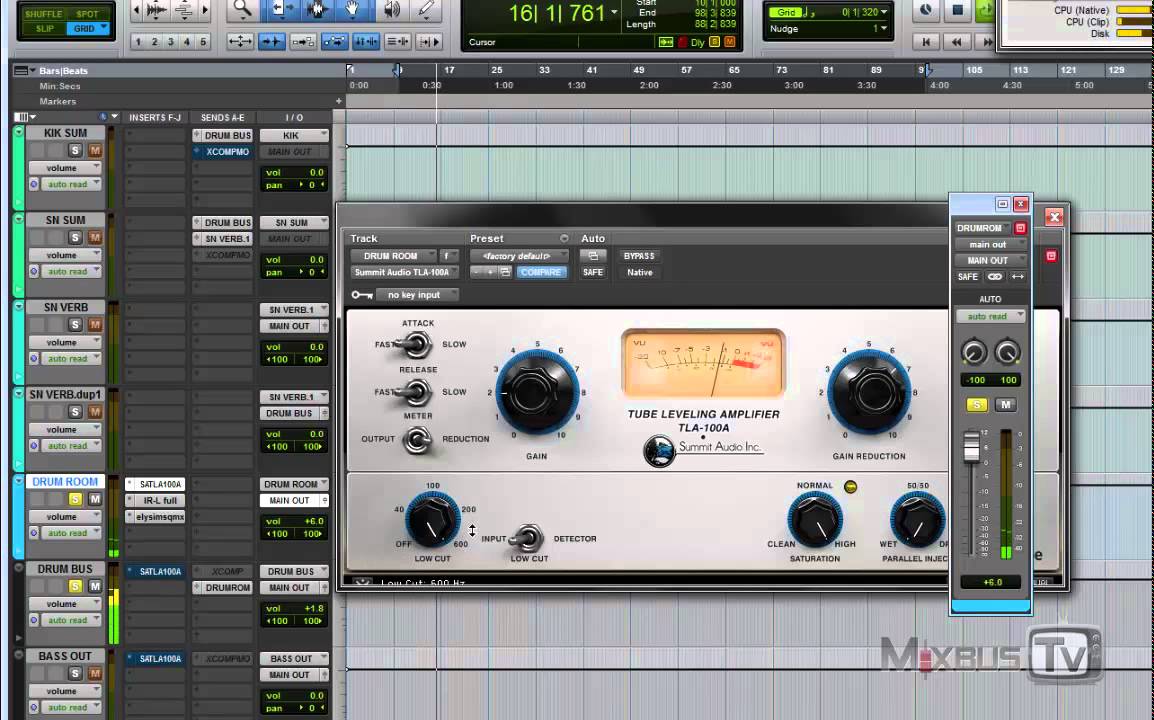Open the I / O column header
Viewport: 1154px width, 720px height.
coord(294,117)
